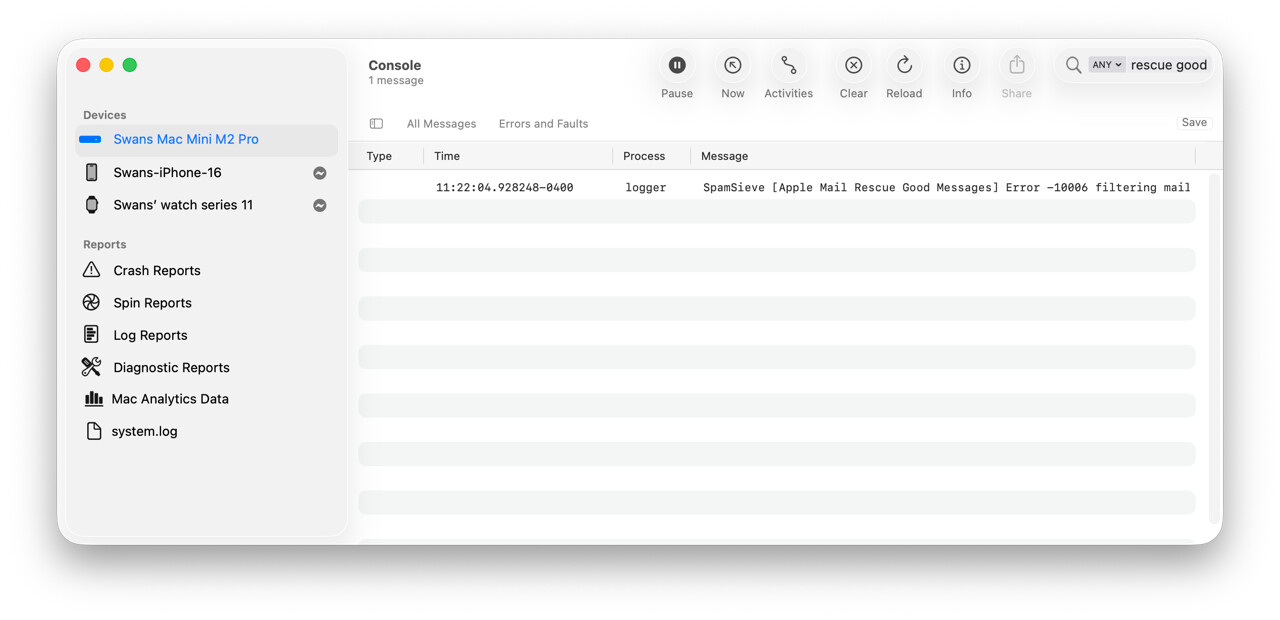
Task: Sort by the Time column header
Action: 447,156
